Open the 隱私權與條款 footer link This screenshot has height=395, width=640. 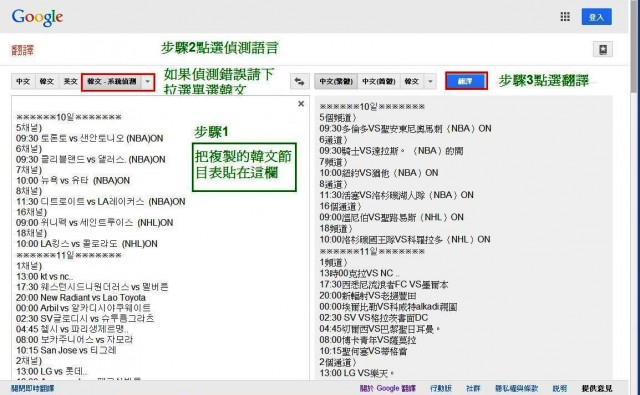[516, 388]
